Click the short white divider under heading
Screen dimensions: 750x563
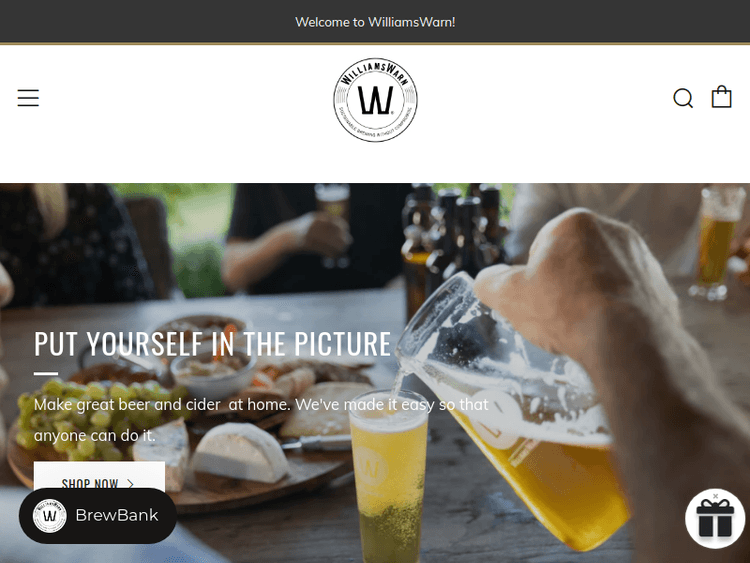[46, 374]
